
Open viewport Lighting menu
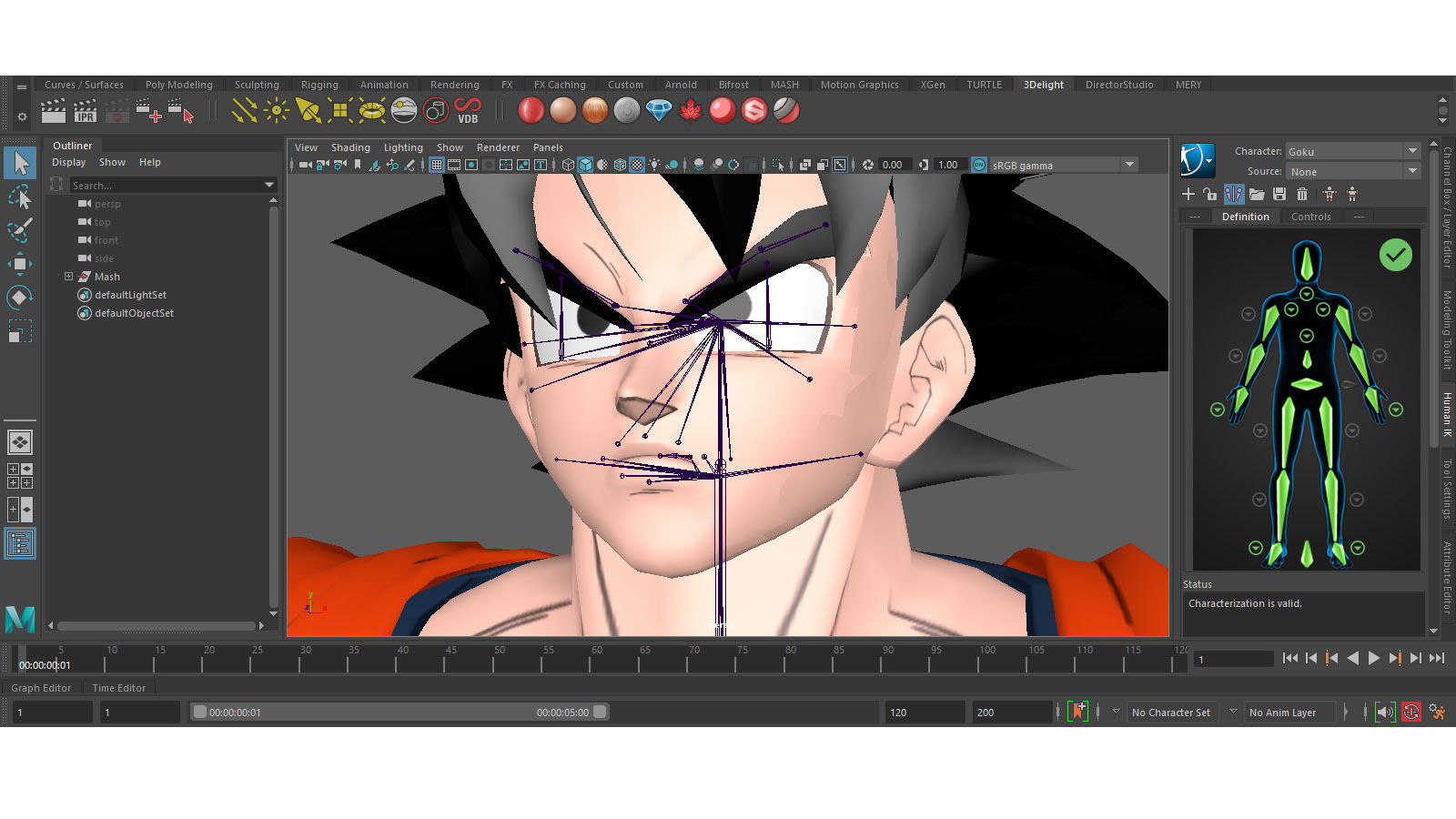tap(403, 147)
